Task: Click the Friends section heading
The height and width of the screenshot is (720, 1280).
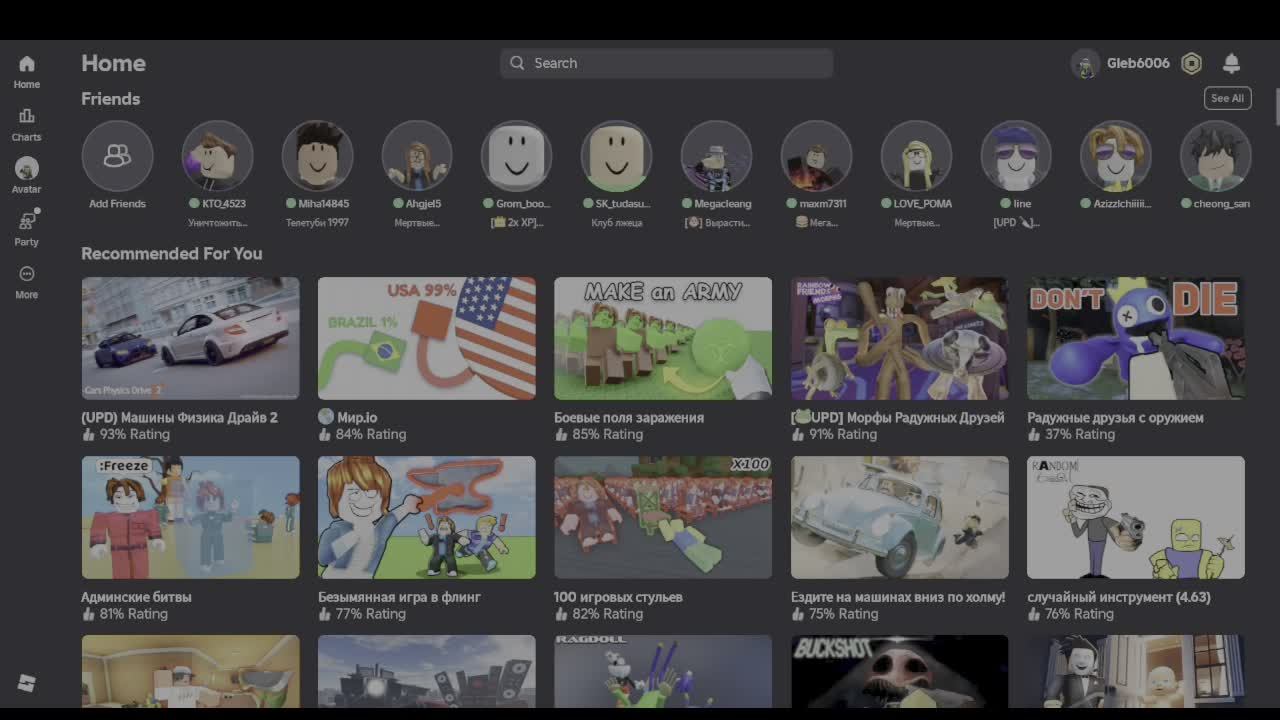Action: tap(110, 99)
